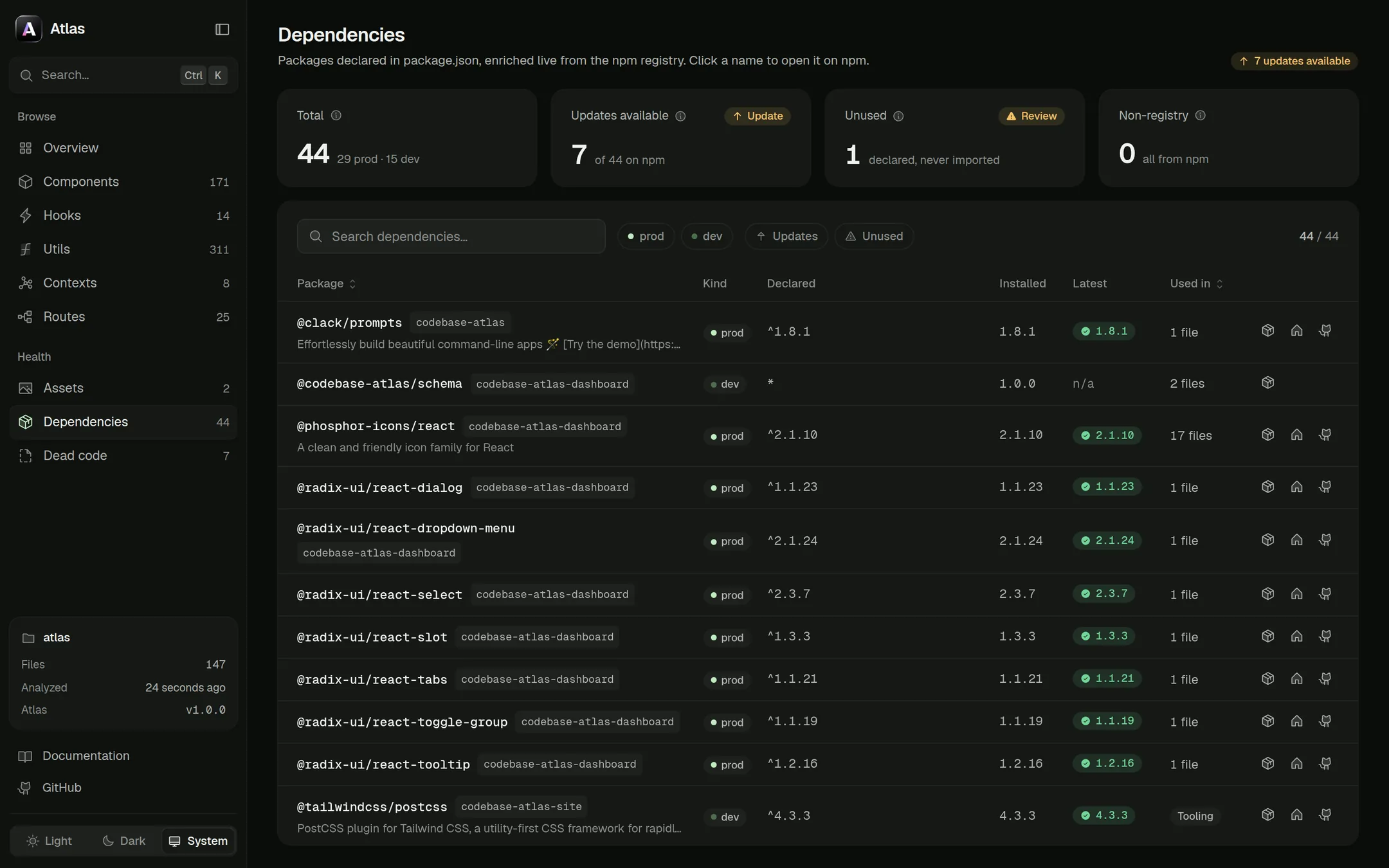Click the 7 updates available badge
1389x868 pixels.
(x=1294, y=61)
